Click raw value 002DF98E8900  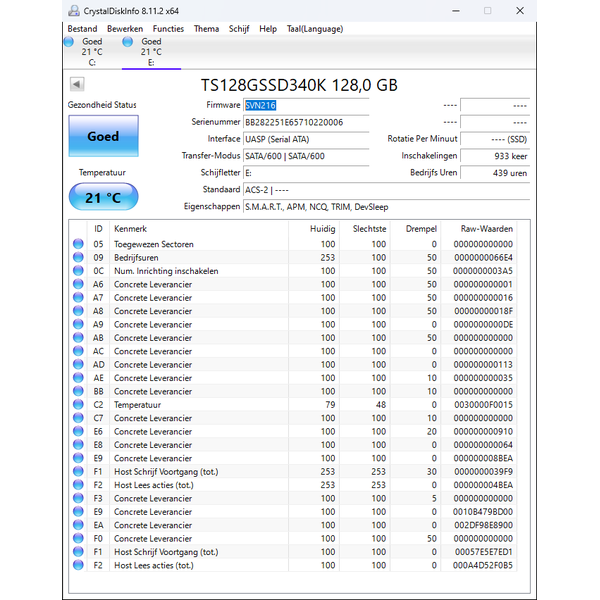coord(483,525)
